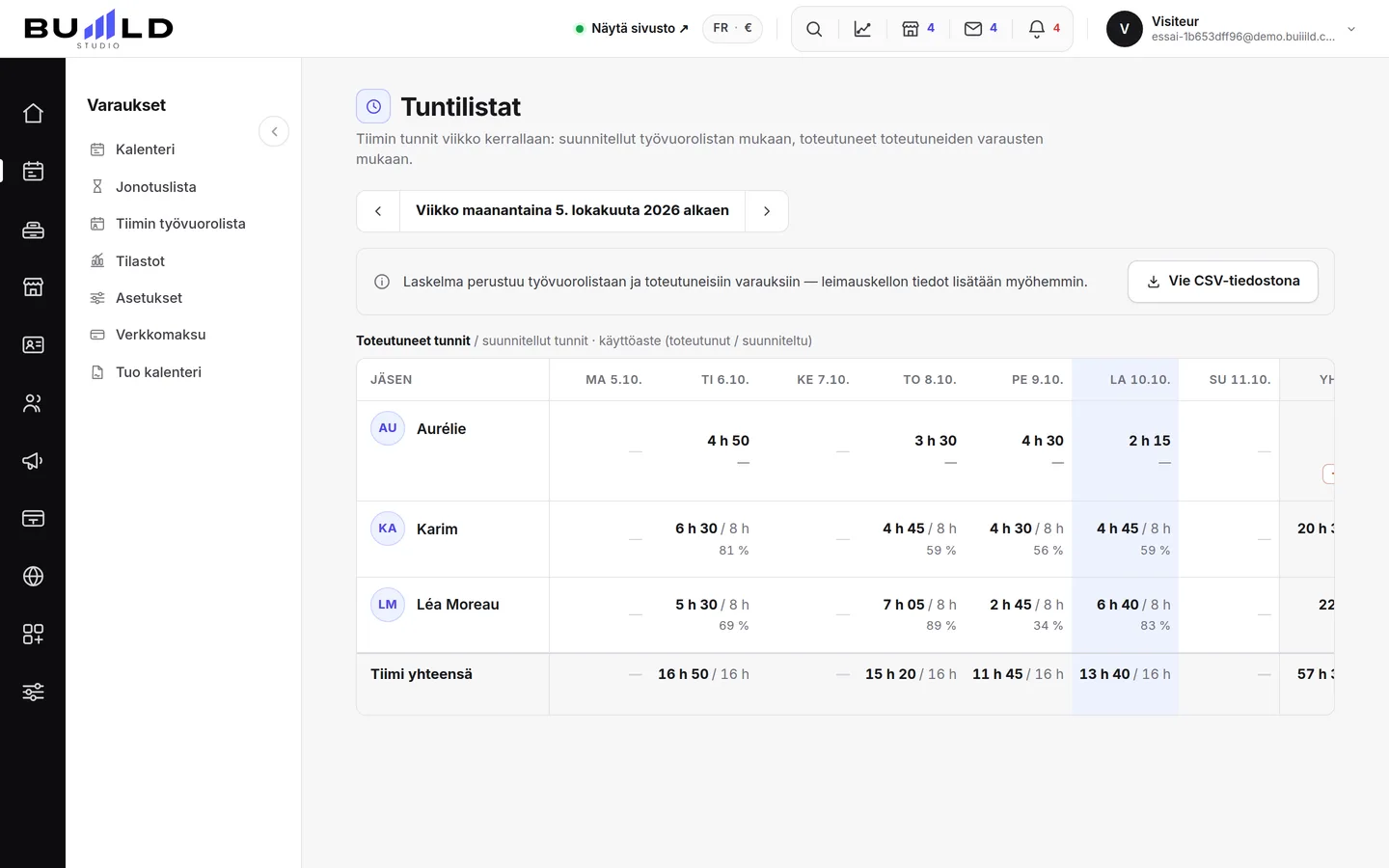Collapse the Varaukset side panel

(274, 131)
